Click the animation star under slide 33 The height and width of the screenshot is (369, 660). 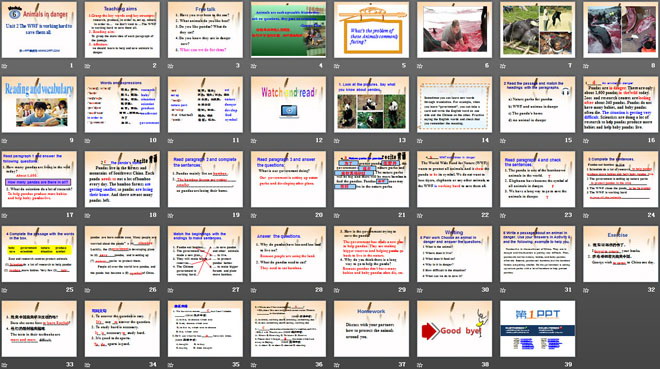point(4,365)
